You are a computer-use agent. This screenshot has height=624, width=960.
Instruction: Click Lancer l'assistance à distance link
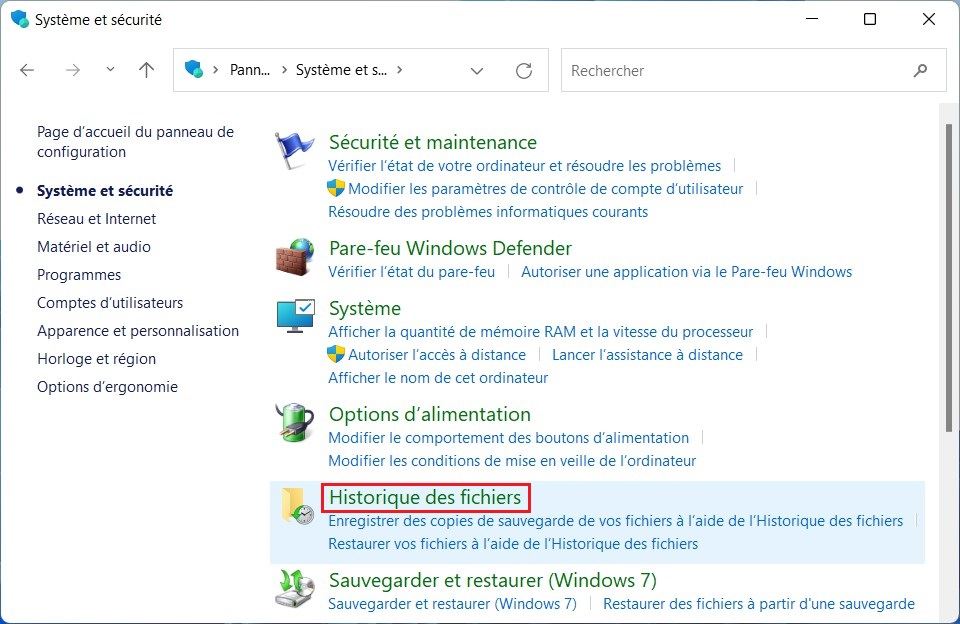pyautogui.click(x=647, y=355)
